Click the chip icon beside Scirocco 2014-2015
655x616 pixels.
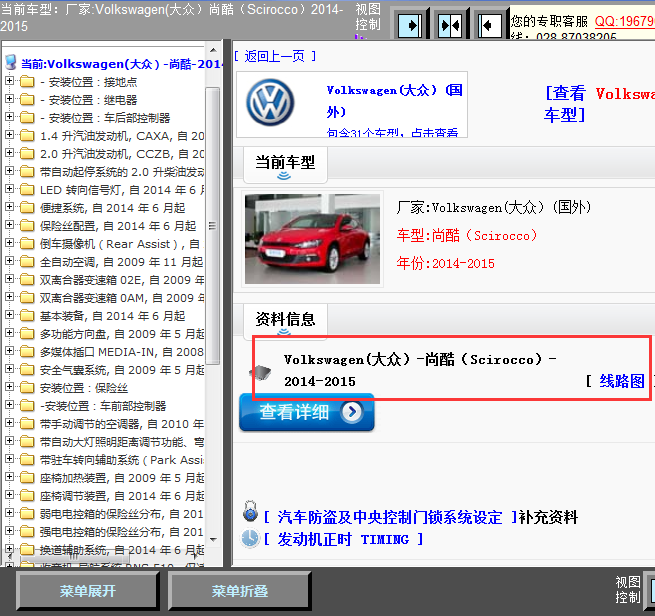[260, 372]
